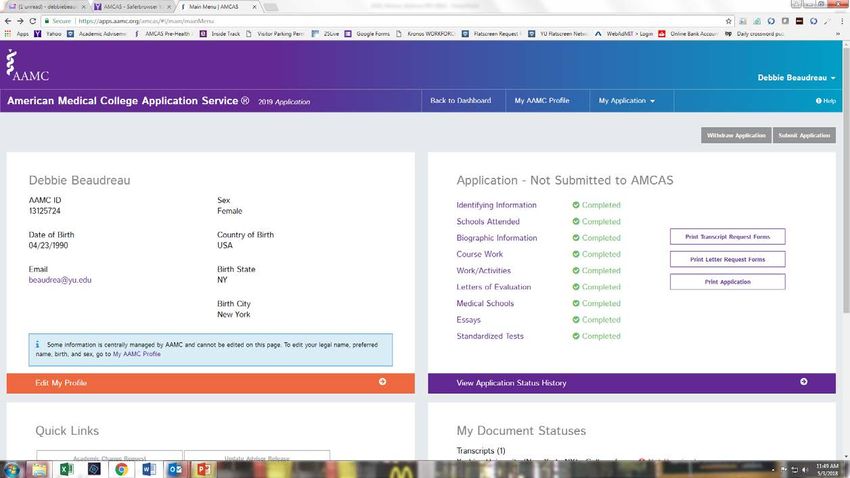Image resolution: width=850 pixels, height=478 pixels.
Task: Click the taskbar clock showing 11:49 AM
Action: pos(827,469)
